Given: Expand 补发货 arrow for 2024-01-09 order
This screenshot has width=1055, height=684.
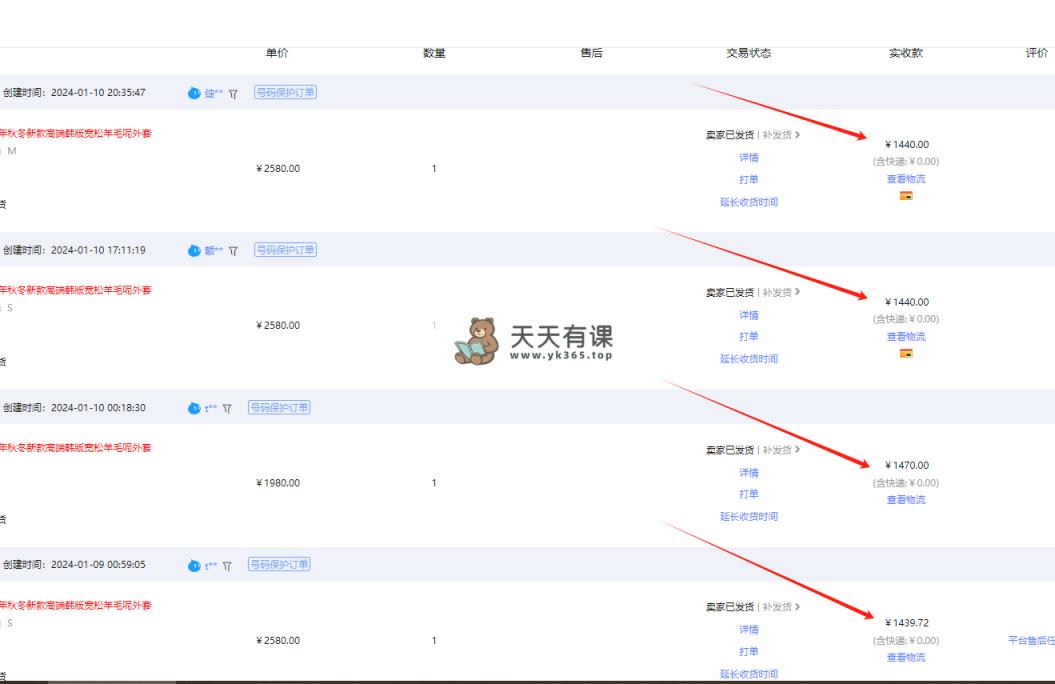Looking at the screenshot, I should pyautogui.click(x=797, y=607).
